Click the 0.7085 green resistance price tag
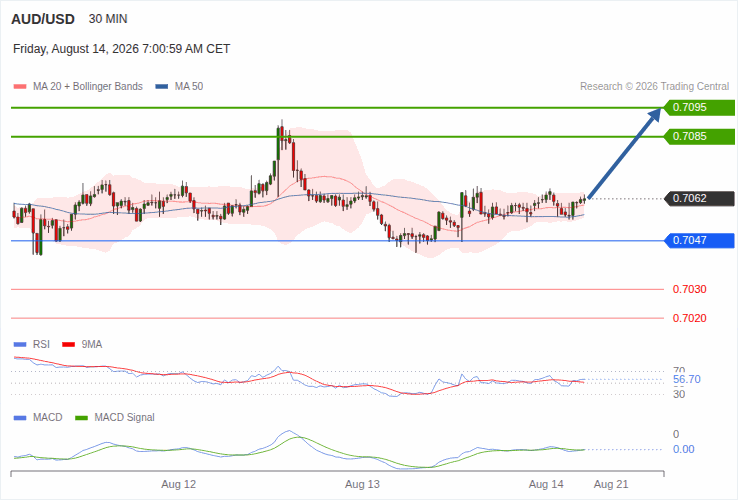The width and height of the screenshot is (738, 500). [699, 137]
